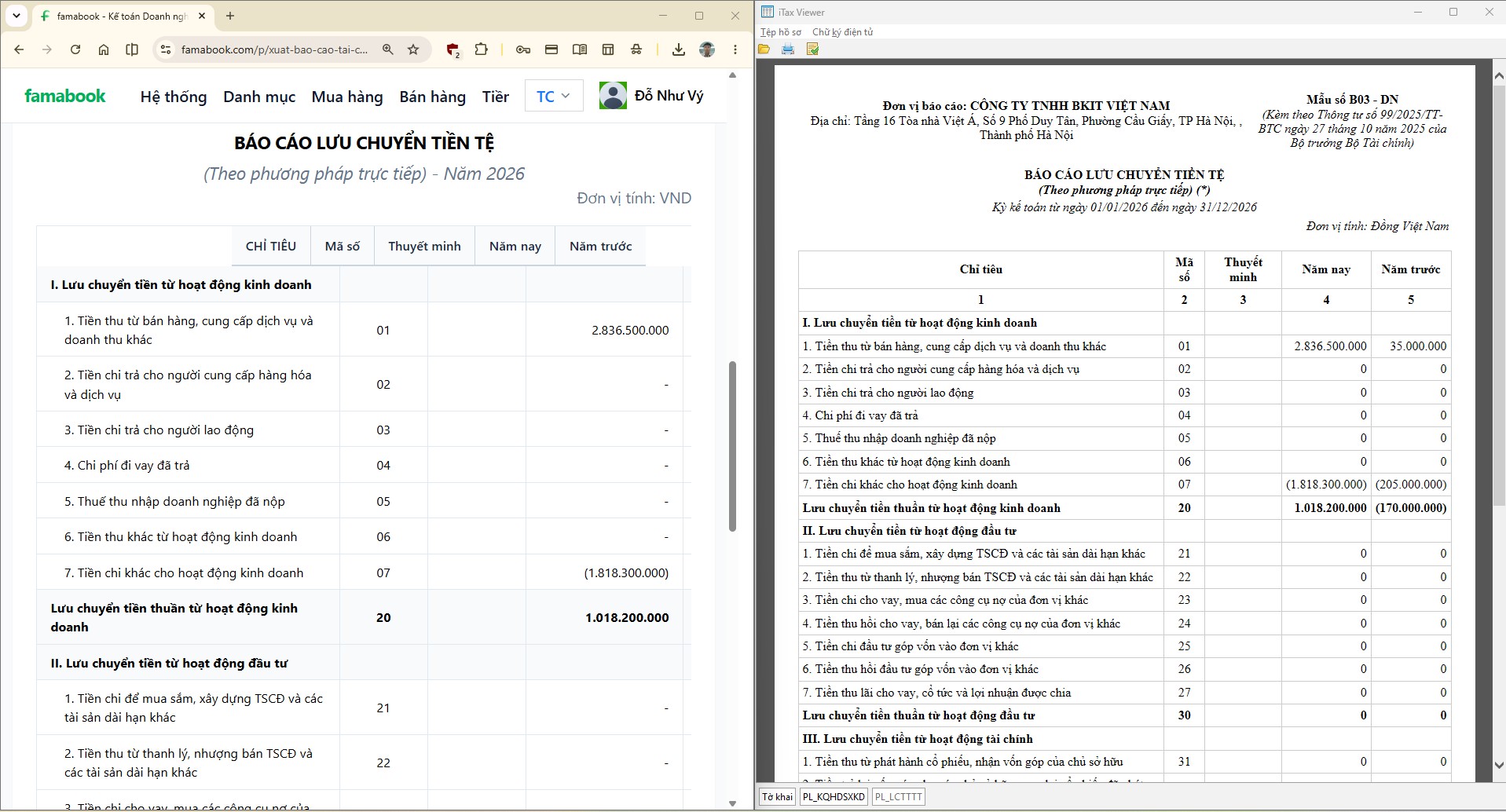This screenshot has width=1506, height=812.
Task: Open the Mua hàng menu
Action: [x=347, y=97]
